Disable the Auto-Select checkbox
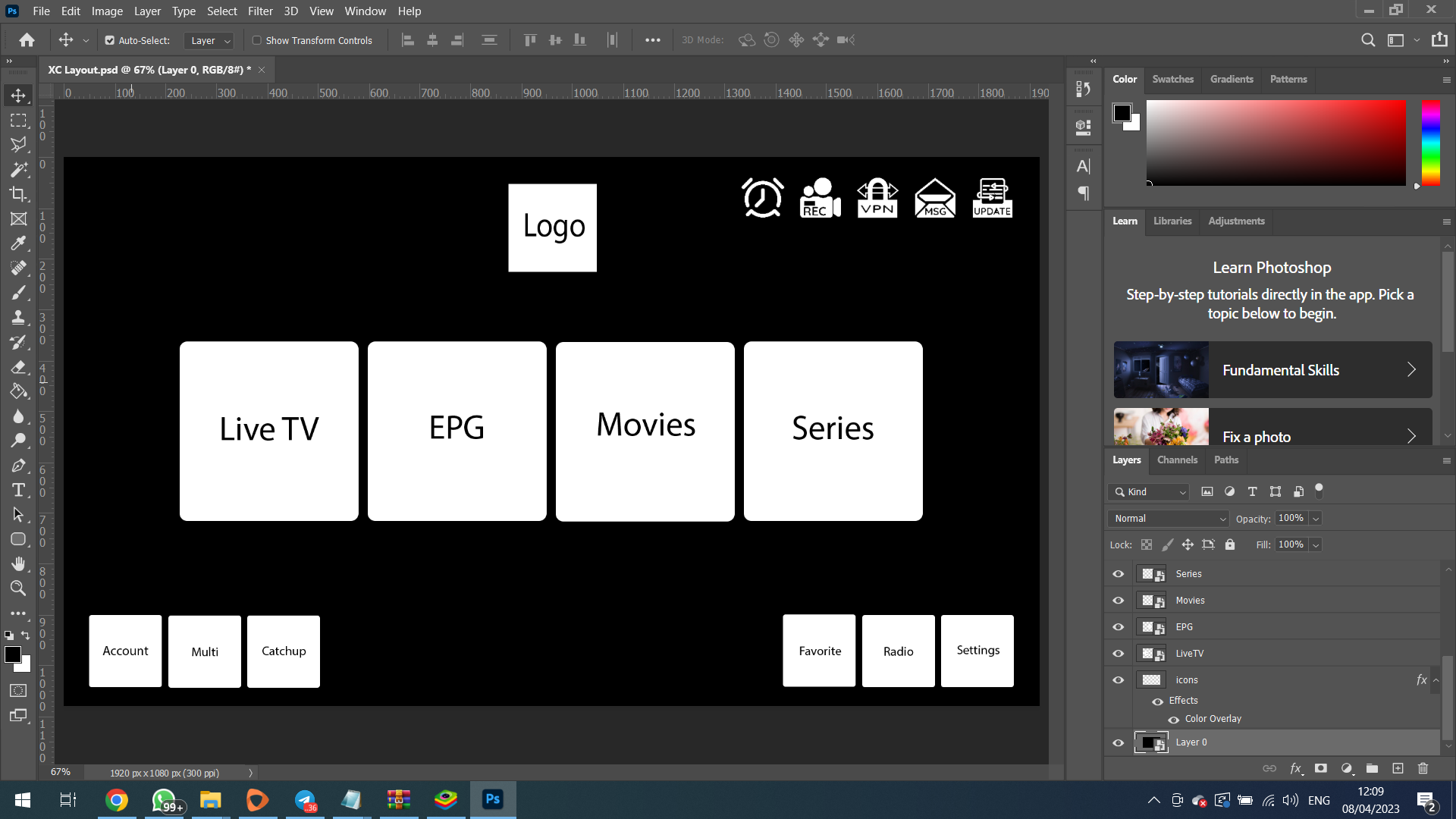 110,40
